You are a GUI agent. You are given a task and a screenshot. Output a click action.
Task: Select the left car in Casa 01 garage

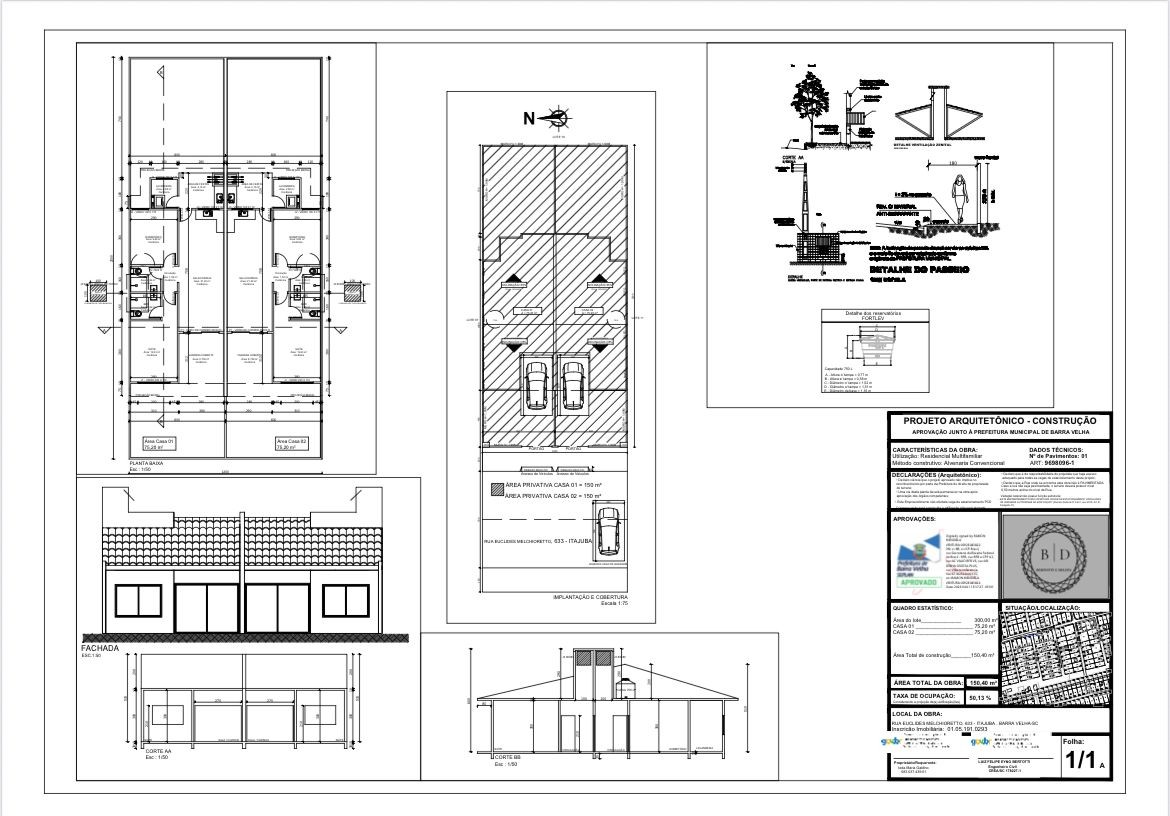(536, 385)
